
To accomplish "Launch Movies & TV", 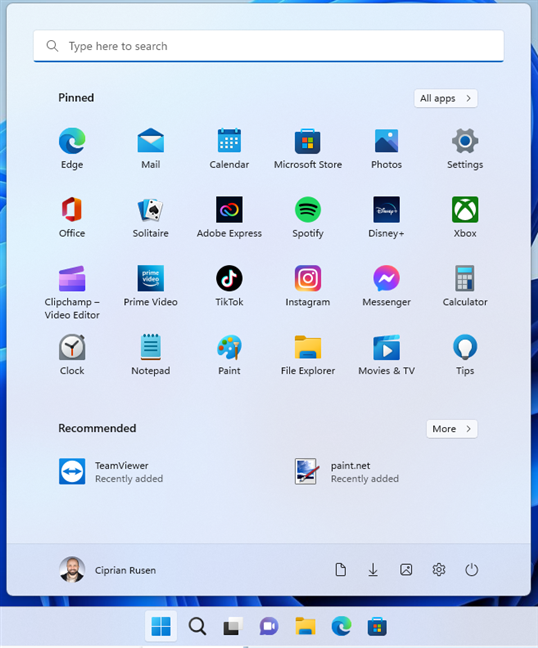I will [x=386, y=355].
